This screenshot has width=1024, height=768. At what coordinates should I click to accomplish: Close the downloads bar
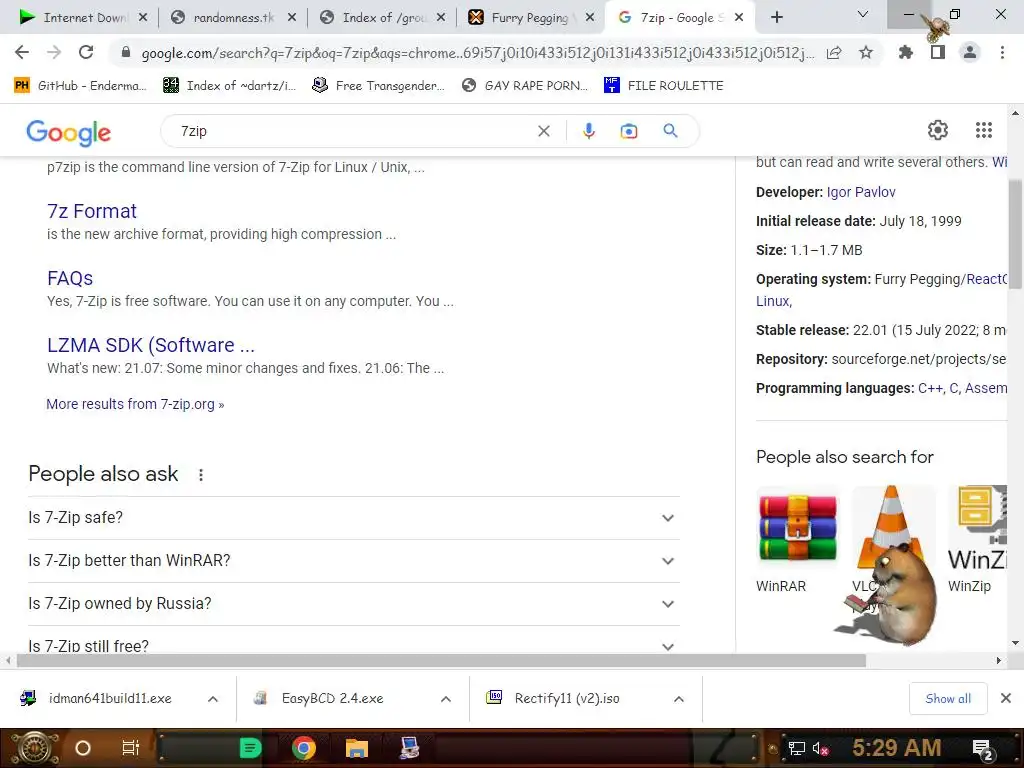tap(1006, 698)
